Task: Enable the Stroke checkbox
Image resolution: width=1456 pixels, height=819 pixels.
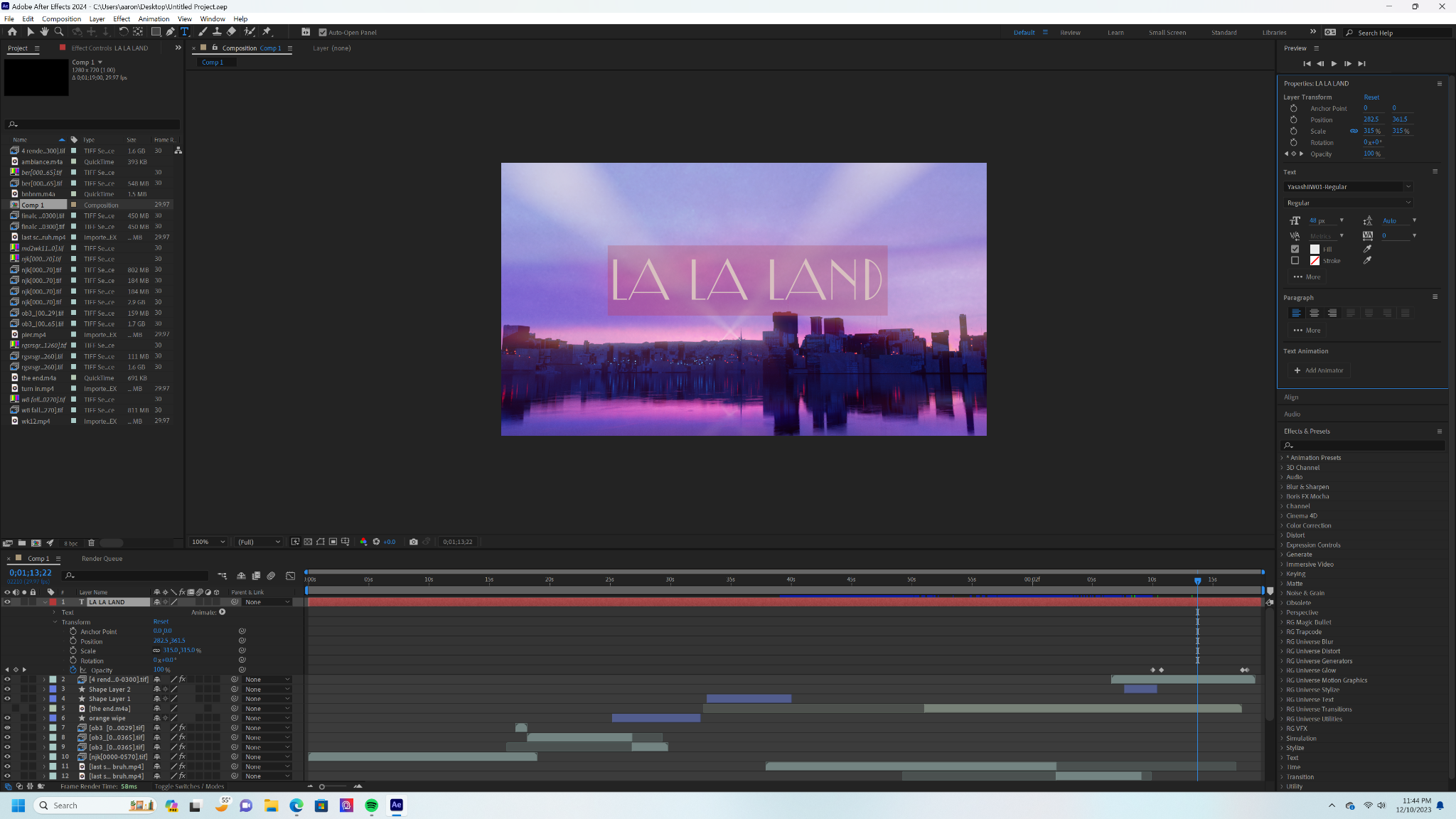Action: pos(1295,260)
